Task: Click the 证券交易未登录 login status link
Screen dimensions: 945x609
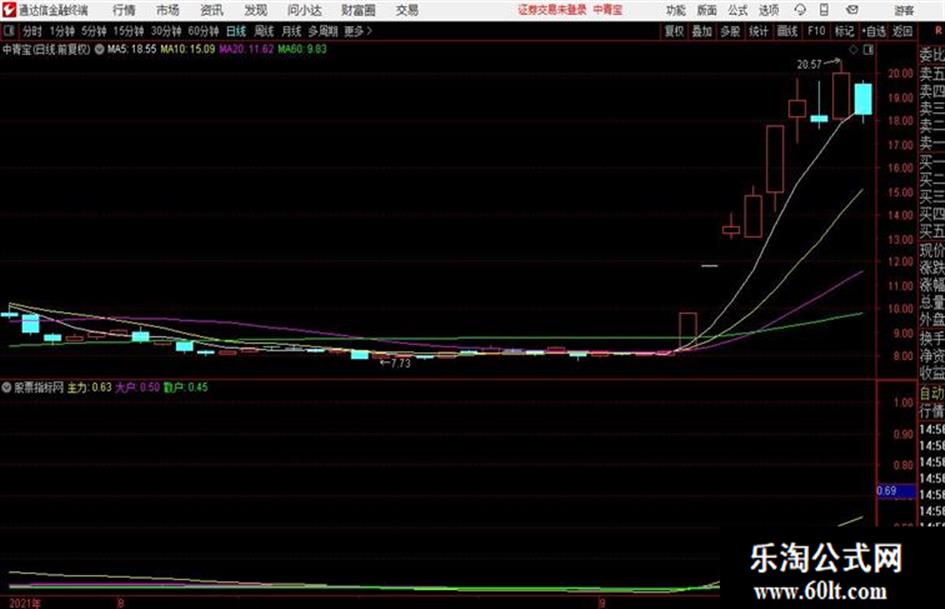Action: [x=552, y=10]
